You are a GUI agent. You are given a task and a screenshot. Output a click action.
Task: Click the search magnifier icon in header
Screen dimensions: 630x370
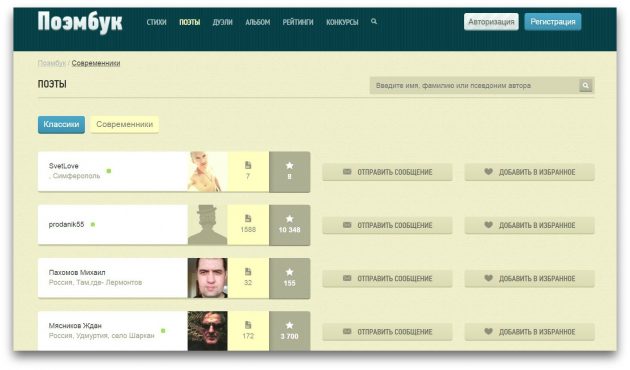click(x=374, y=22)
